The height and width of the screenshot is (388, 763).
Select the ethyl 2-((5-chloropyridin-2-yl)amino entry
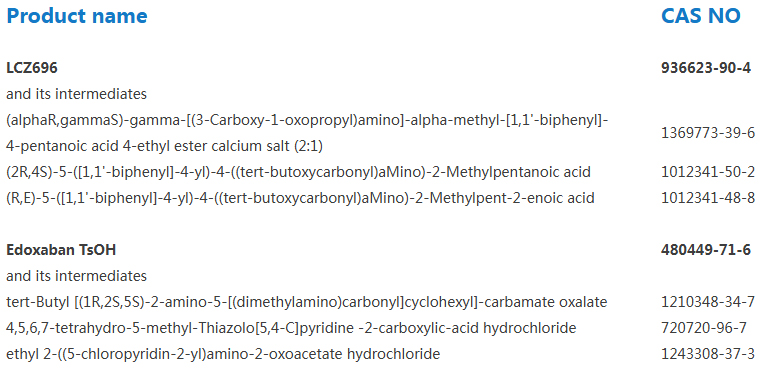point(223,353)
